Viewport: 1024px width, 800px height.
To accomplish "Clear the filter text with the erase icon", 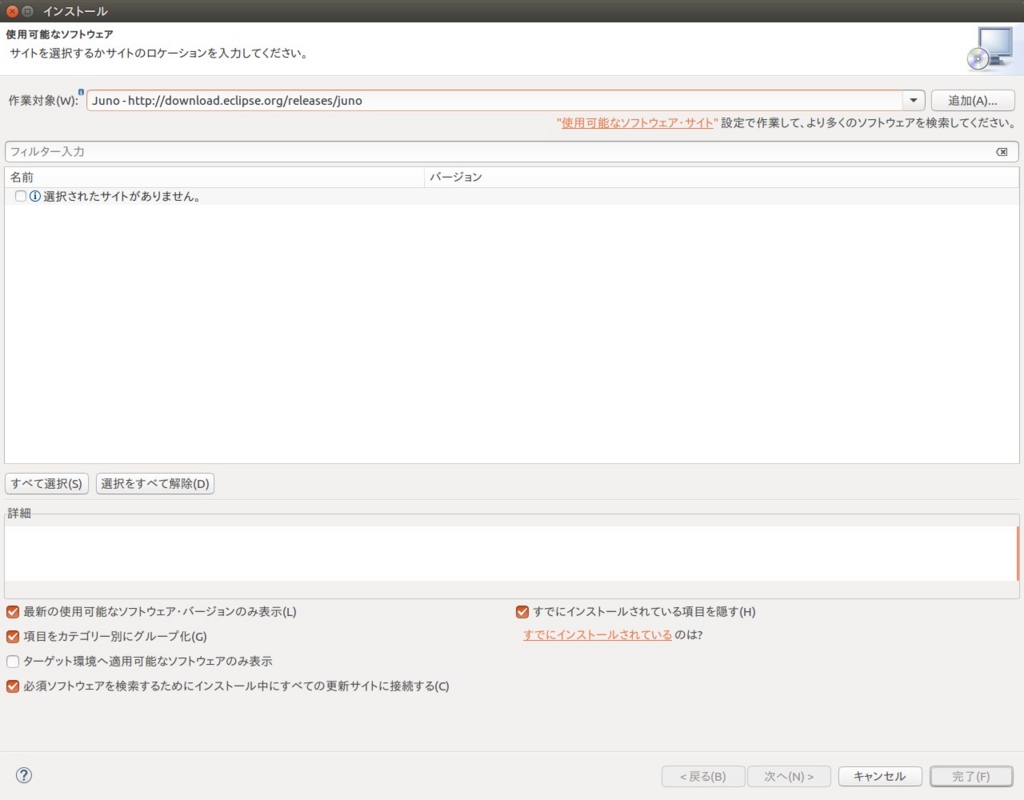I will (1001, 152).
